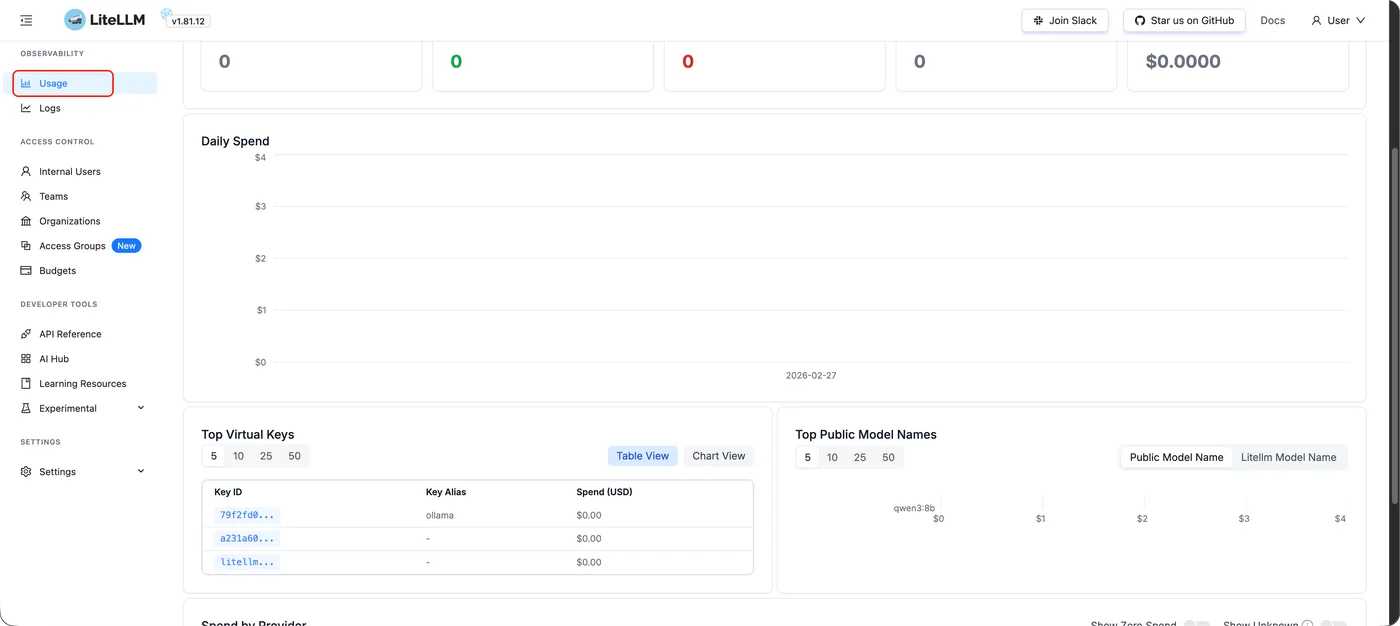Viewport: 1400px width, 626px height.
Task: Open Teams via its group icon
Action: click(x=26, y=196)
